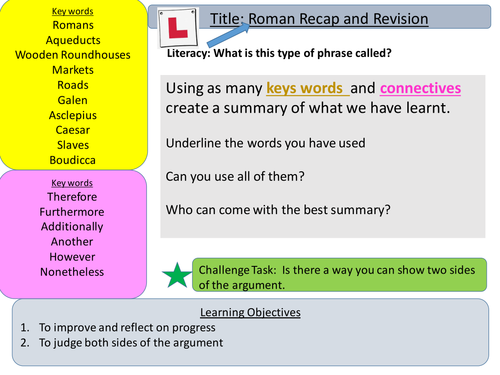
Task: Click the pink underlined 'connectives' text
Action: [420, 88]
